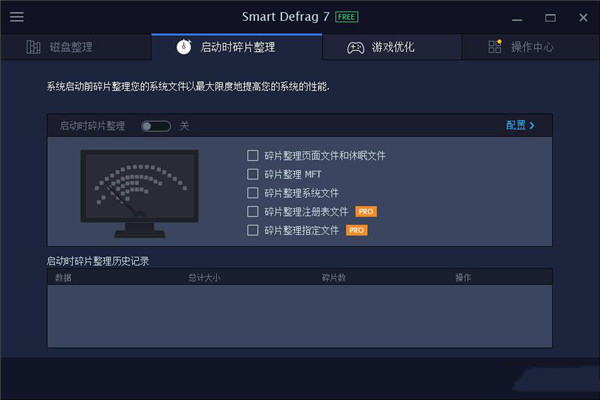Viewport: 600px width, 400px height.
Task: Check 碎片整理页面文件和休眠文件 checkbox
Action: tap(252, 156)
